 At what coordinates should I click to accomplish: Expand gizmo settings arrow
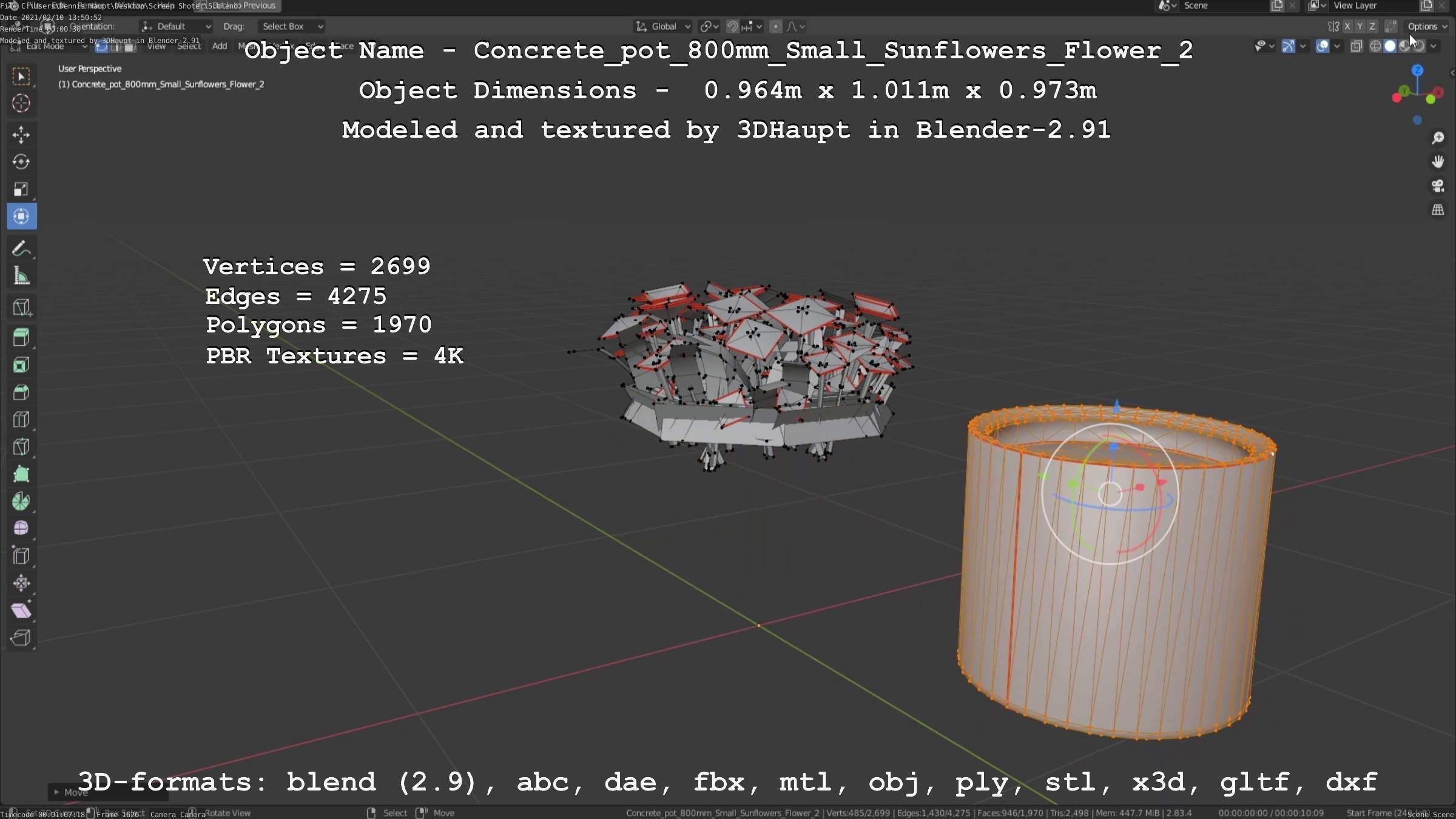[1302, 46]
